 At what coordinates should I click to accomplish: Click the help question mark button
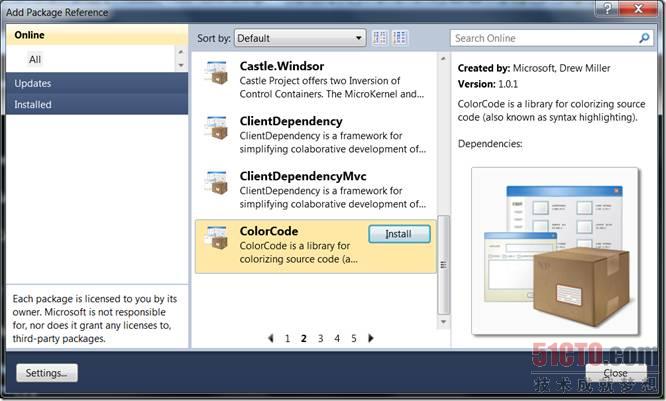click(608, 8)
